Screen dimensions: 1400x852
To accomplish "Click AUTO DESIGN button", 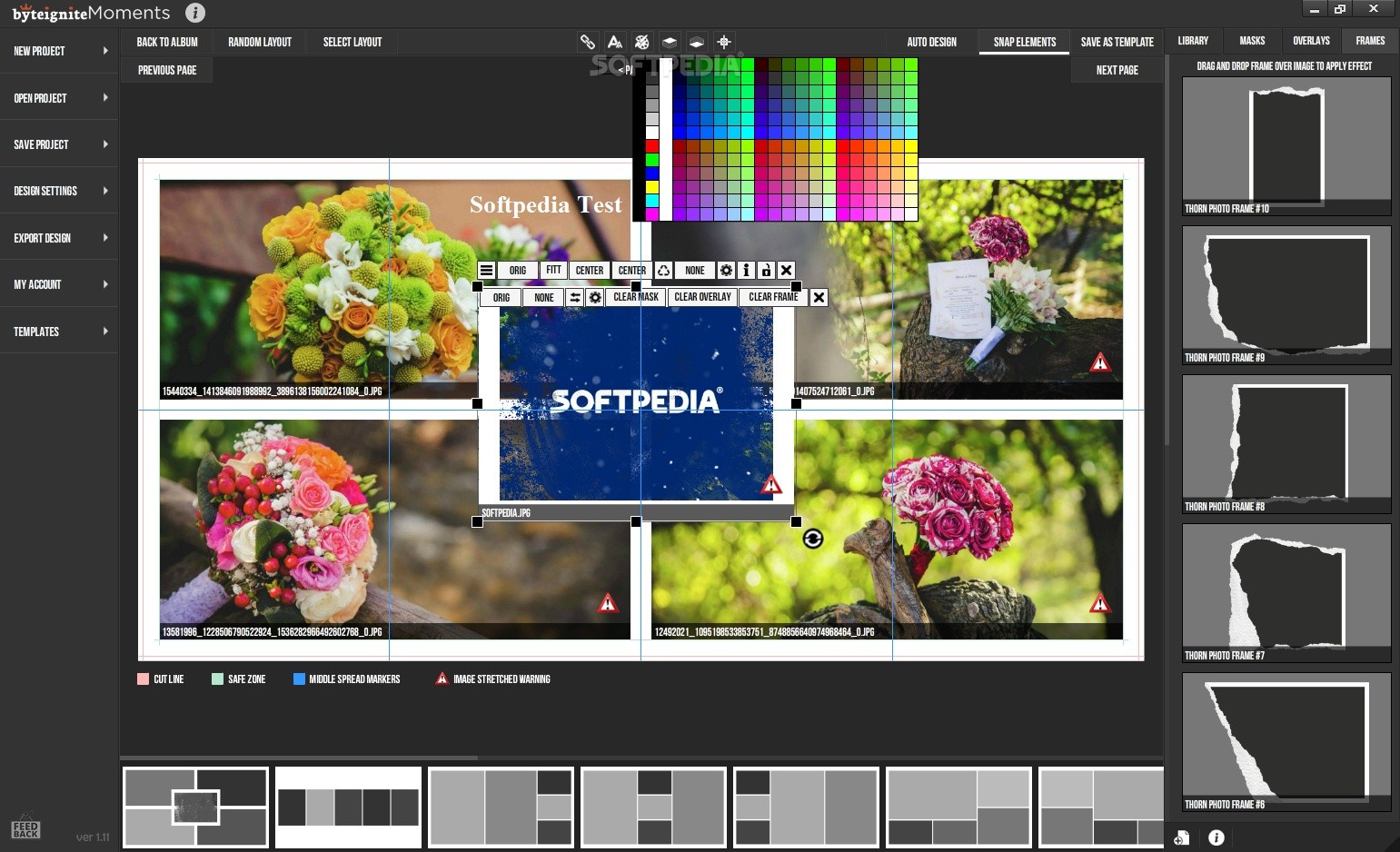I will tap(931, 42).
